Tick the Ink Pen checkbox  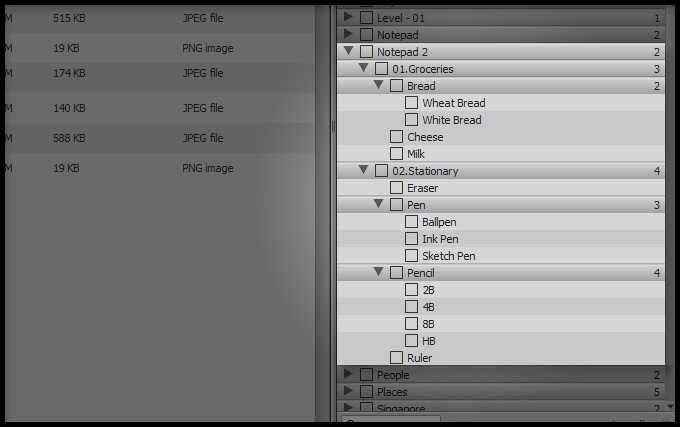tap(412, 239)
